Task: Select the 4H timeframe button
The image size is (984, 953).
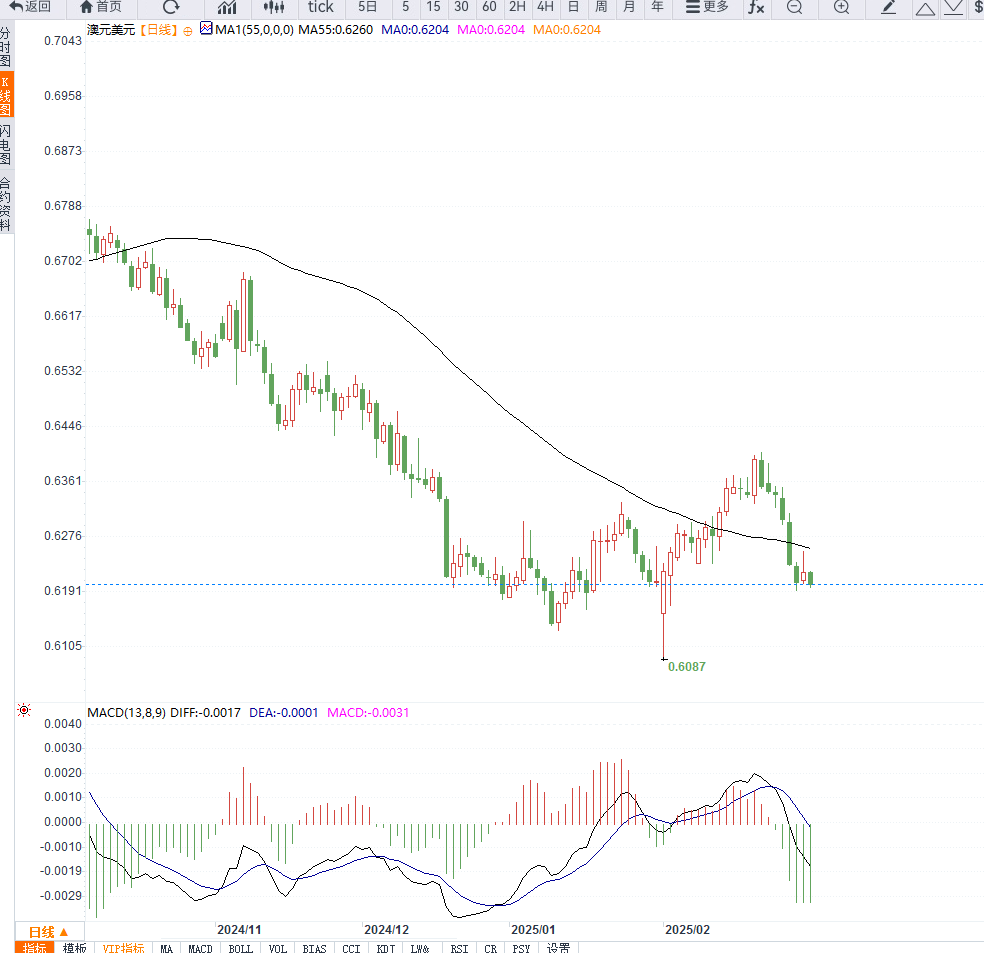Action: click(545, 7)
